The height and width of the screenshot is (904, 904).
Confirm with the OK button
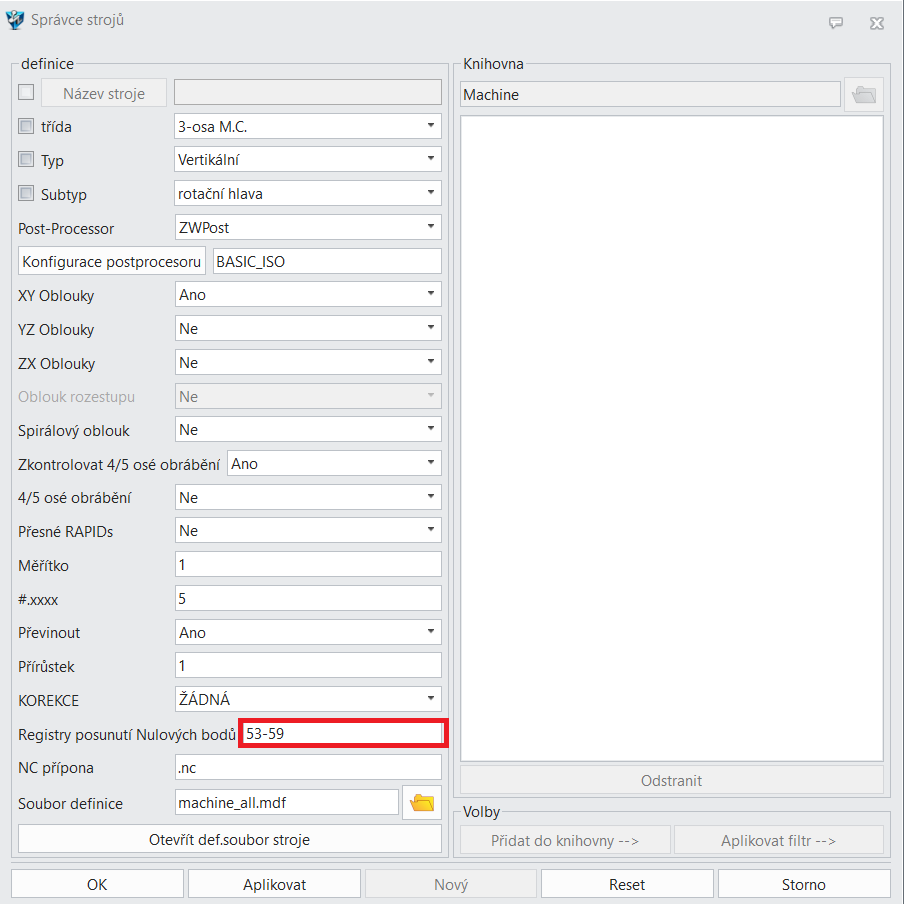point(97,884)
